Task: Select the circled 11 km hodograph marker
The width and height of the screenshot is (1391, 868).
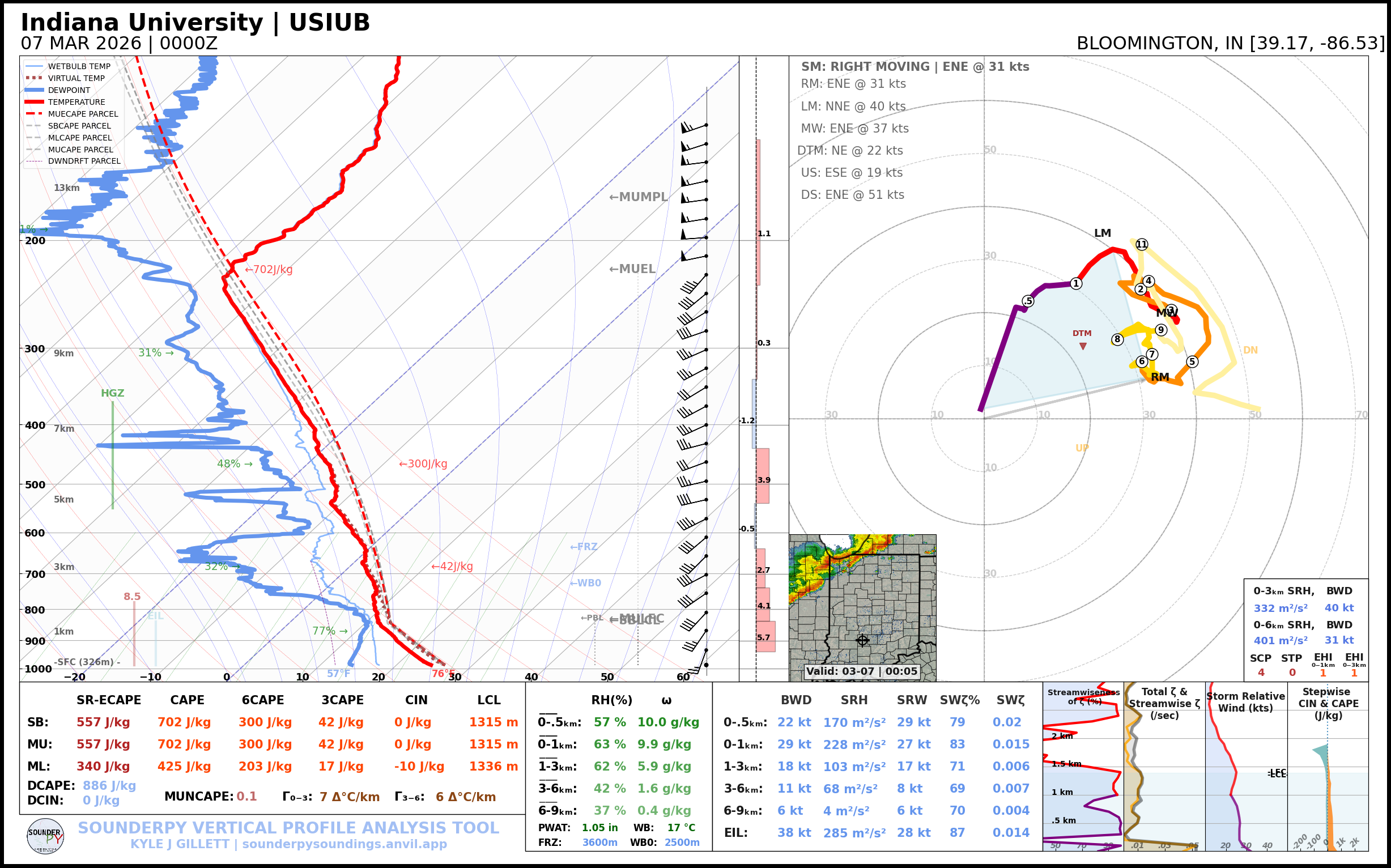Action: [1142, 245]
